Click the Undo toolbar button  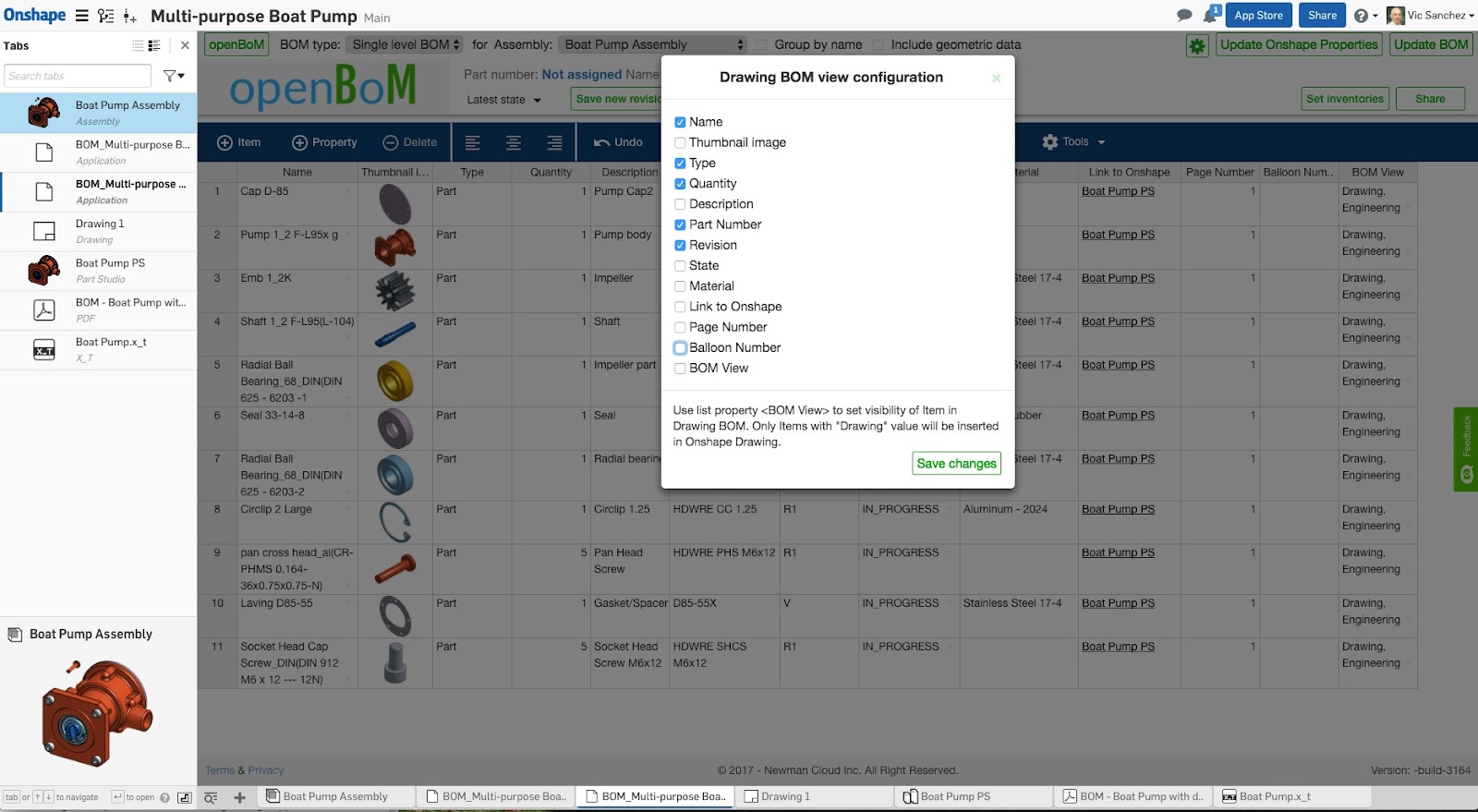point(618,142)
